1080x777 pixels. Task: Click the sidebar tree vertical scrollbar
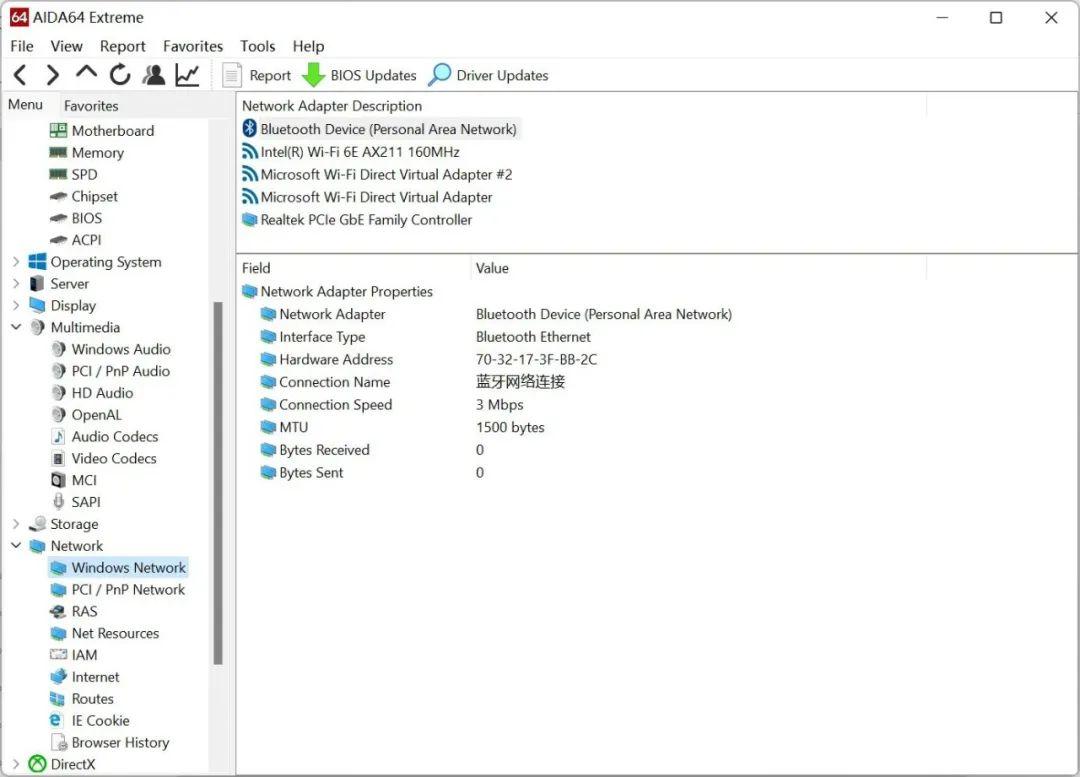coord(218,482)
